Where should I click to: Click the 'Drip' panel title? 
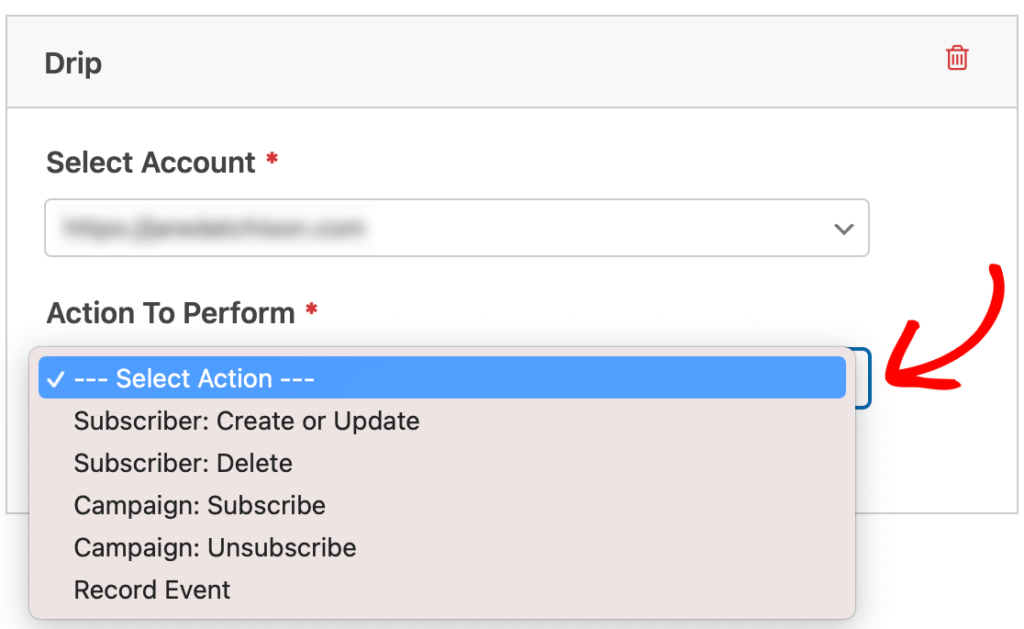point(73,63)
